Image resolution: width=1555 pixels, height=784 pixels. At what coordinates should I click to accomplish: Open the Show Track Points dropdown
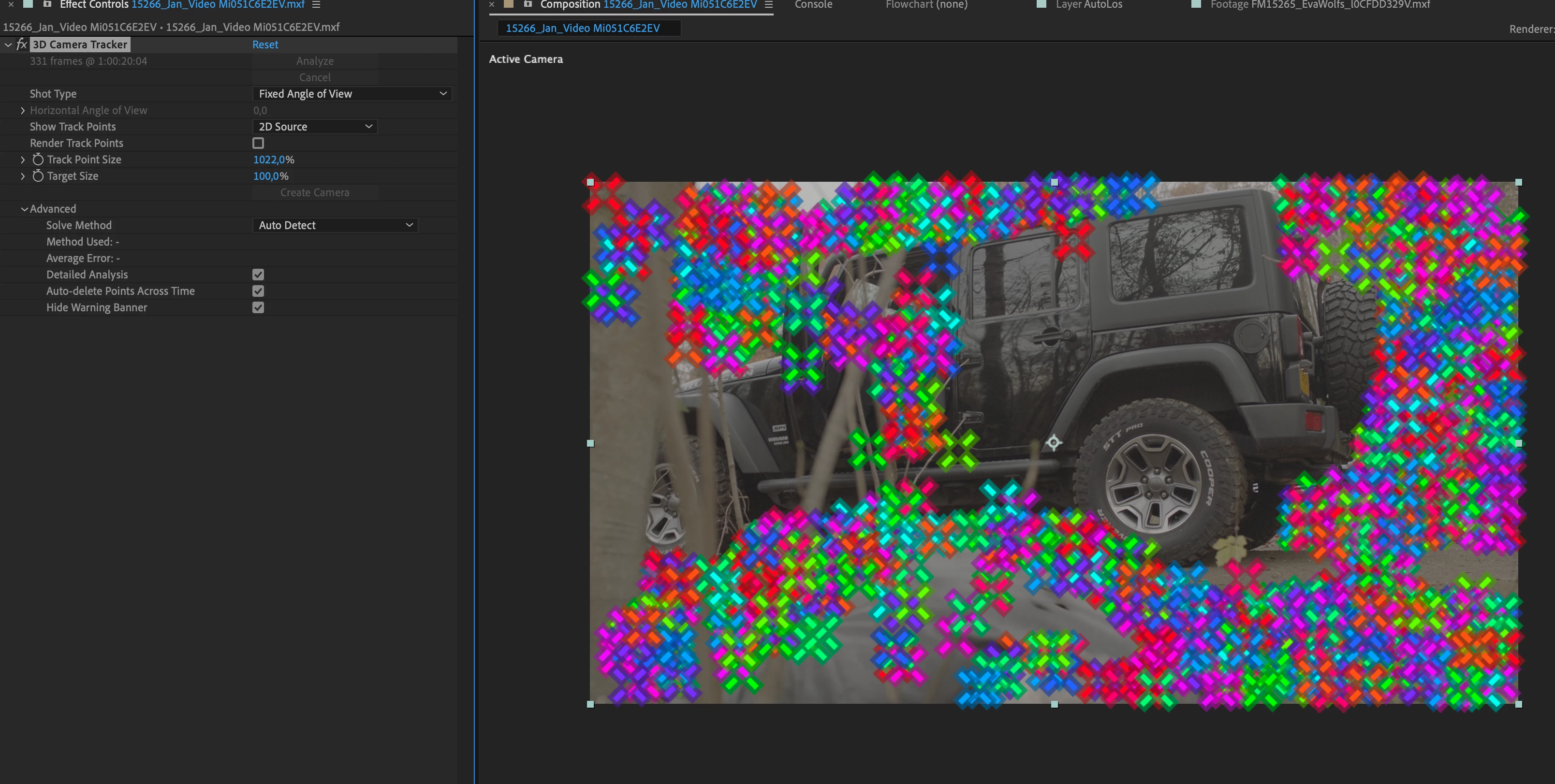click(x=315, y=127)
